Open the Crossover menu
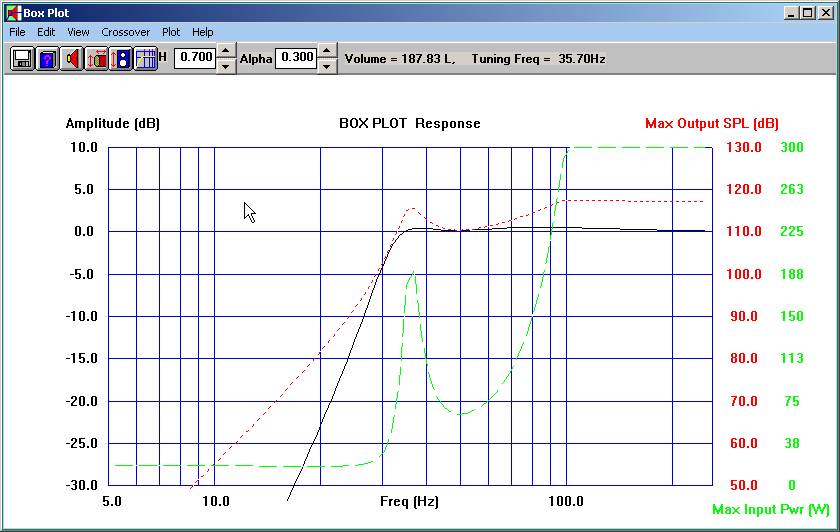 [125, 32]
